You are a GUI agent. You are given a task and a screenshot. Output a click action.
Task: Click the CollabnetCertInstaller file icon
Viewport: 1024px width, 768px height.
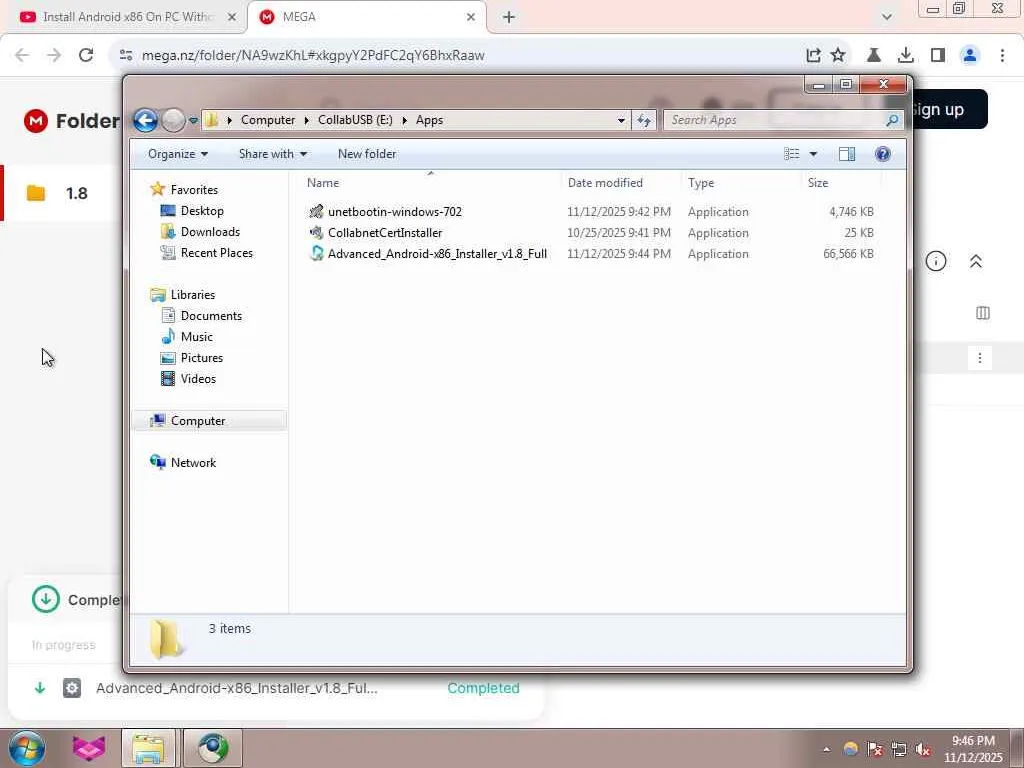[316, 232]
